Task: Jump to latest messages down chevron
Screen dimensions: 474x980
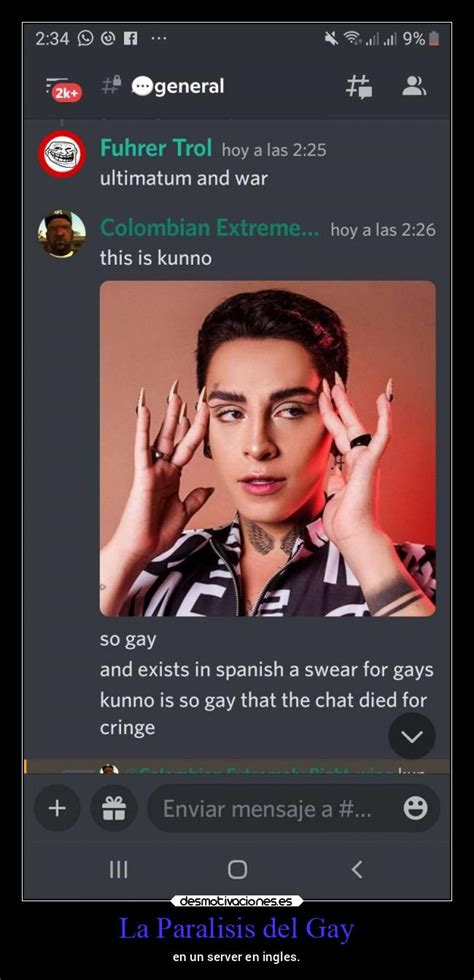Action: click(411, 736)
